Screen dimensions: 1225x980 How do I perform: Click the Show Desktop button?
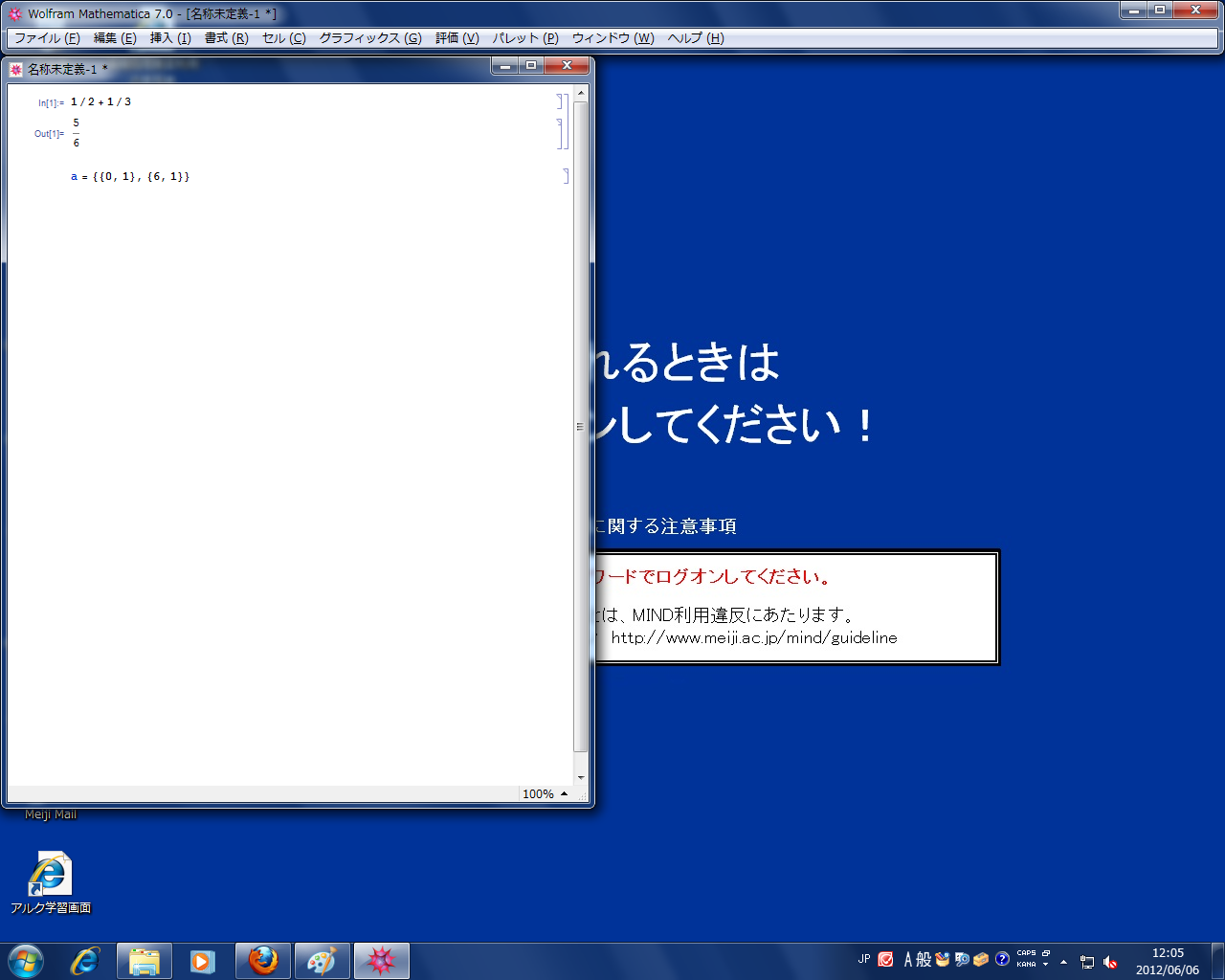coord(1217,961)
